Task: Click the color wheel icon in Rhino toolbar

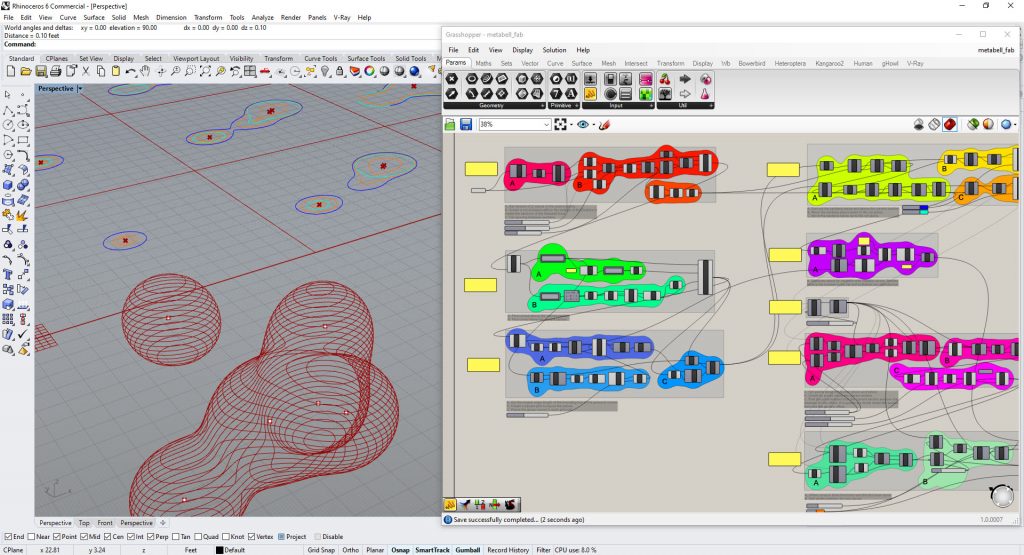Action: click(370, 71)
